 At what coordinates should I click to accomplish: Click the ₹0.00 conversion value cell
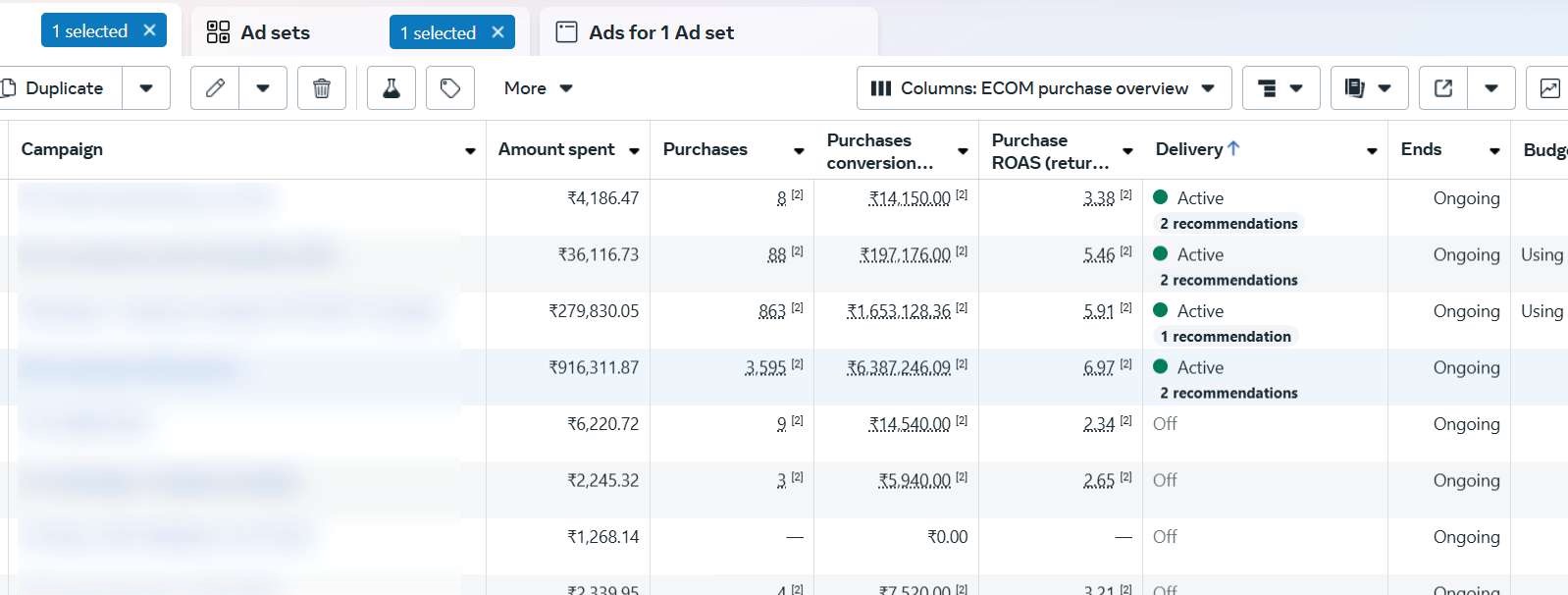point(947,537)
